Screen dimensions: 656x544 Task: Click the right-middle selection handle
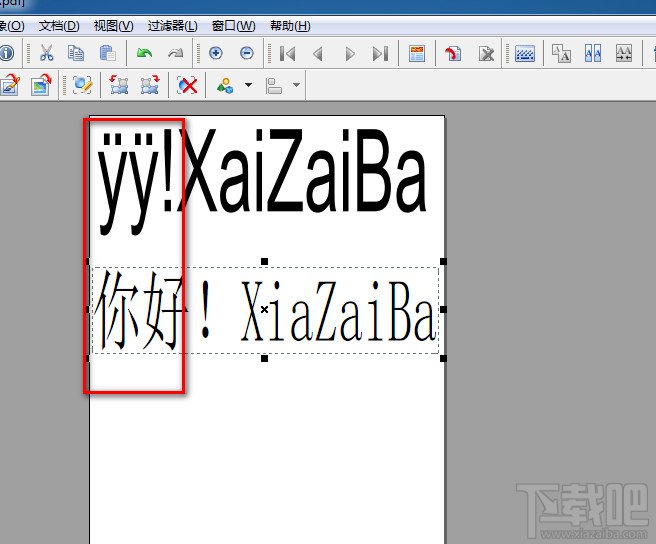coord(443,310)
